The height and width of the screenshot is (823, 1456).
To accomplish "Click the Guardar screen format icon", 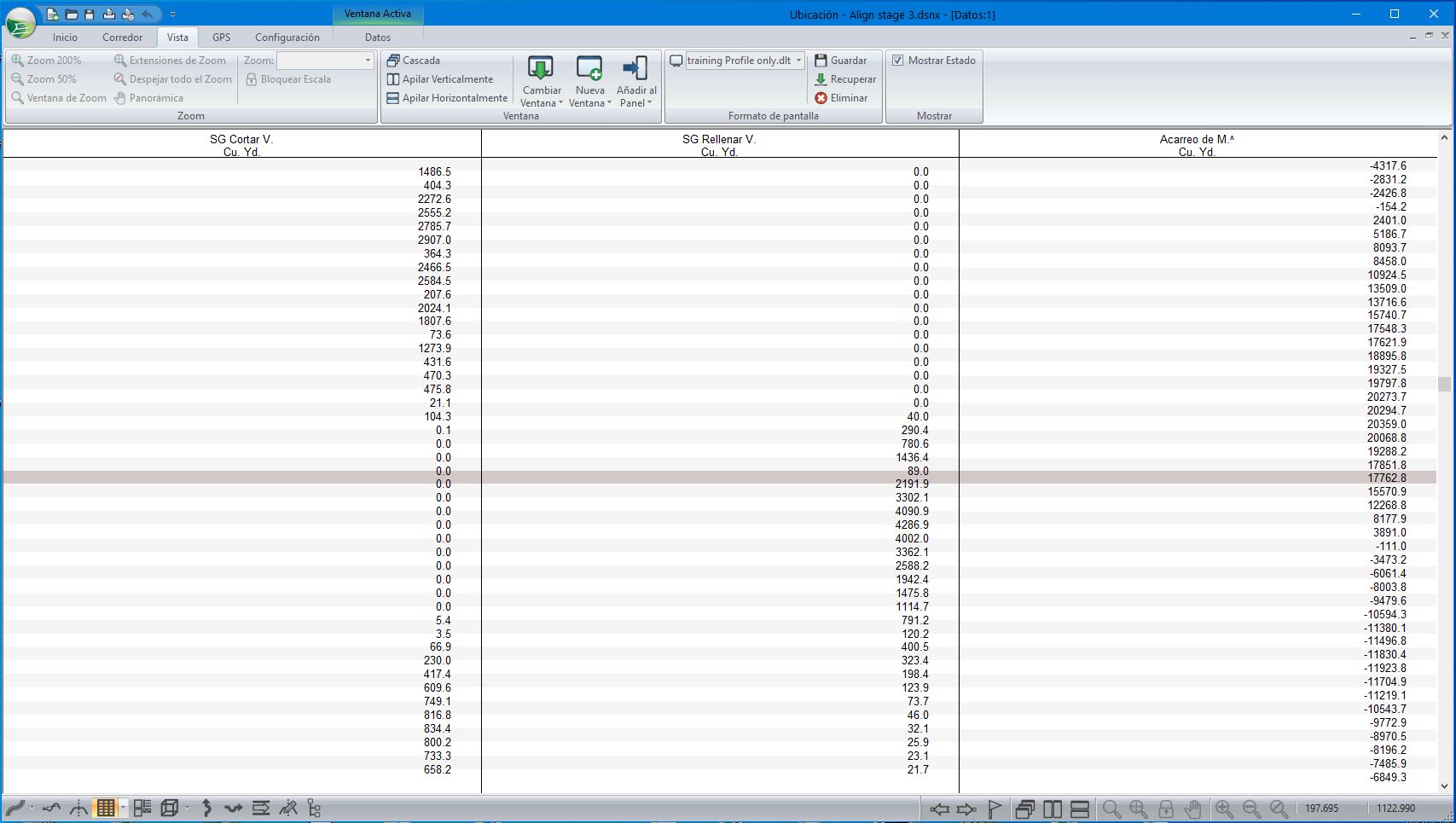I will click(821, 61).
